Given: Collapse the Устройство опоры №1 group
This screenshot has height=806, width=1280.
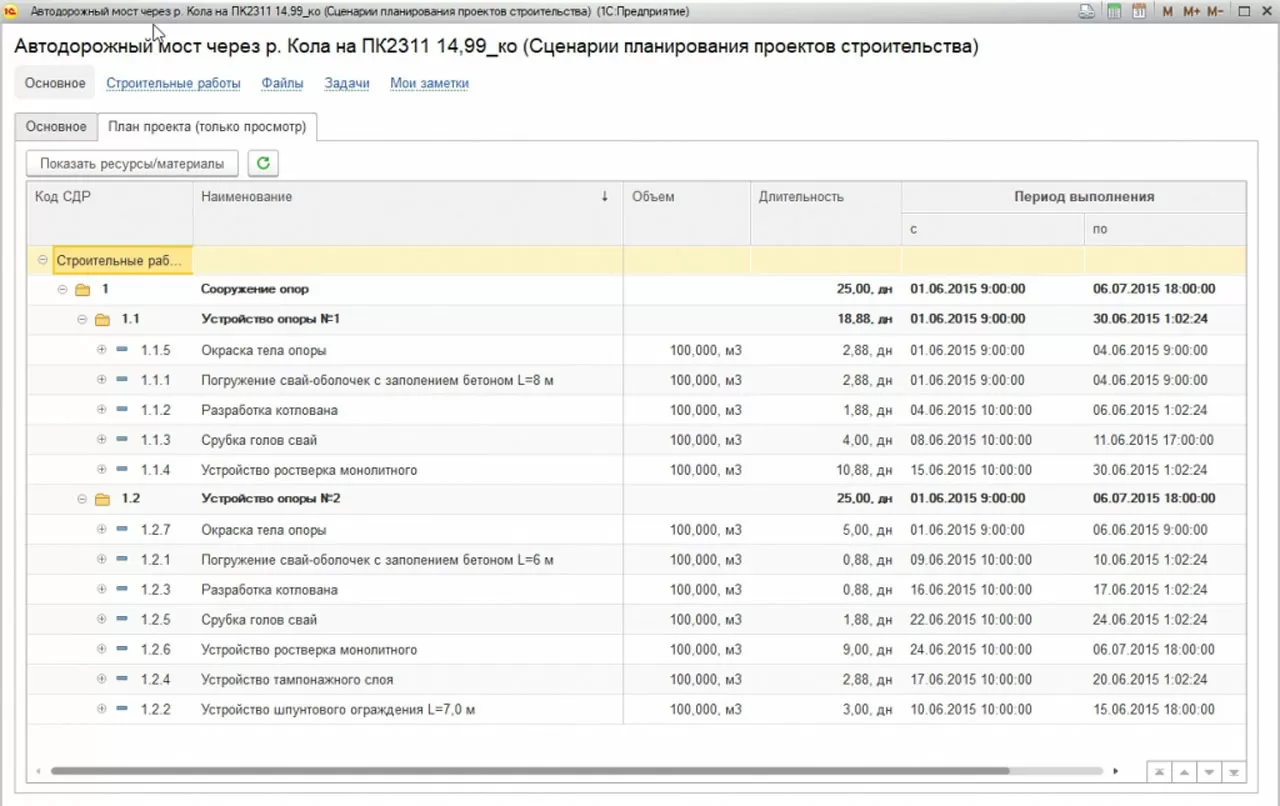Looking at the screenshot, I should (82, 320).
